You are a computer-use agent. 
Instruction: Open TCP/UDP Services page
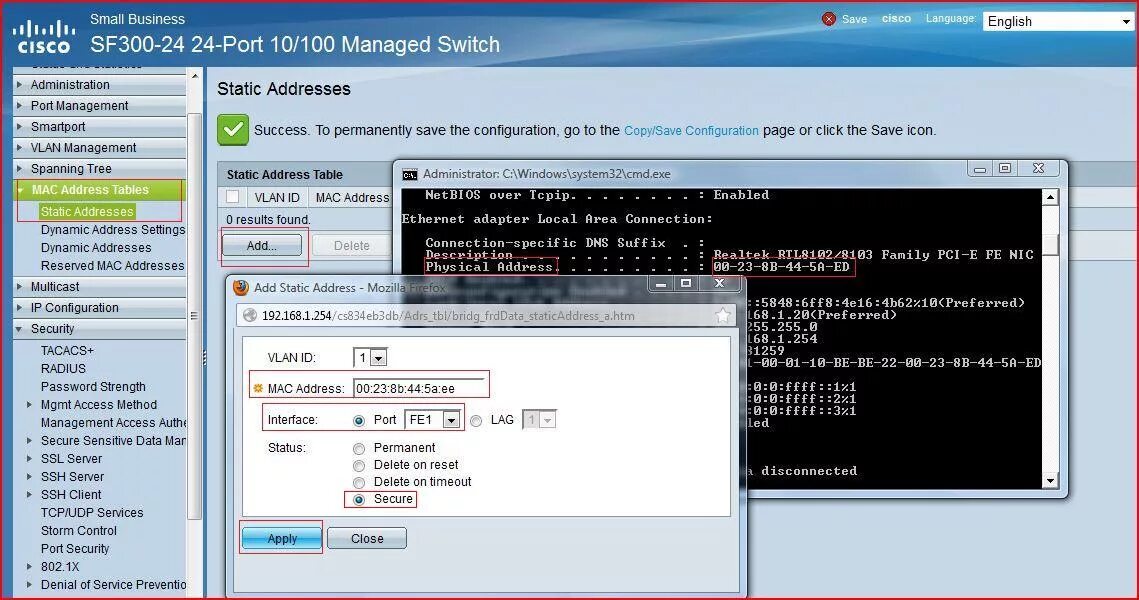coord(92,513)
